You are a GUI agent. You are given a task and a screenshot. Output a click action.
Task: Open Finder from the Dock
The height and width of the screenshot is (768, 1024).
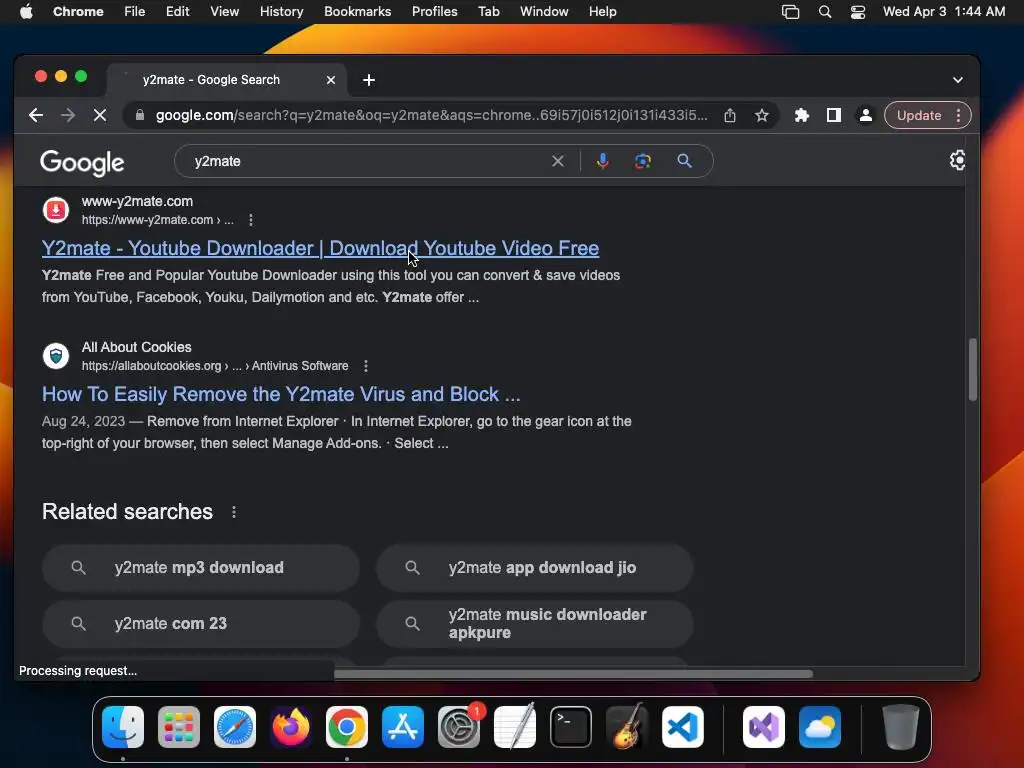[x=123, y=727]
